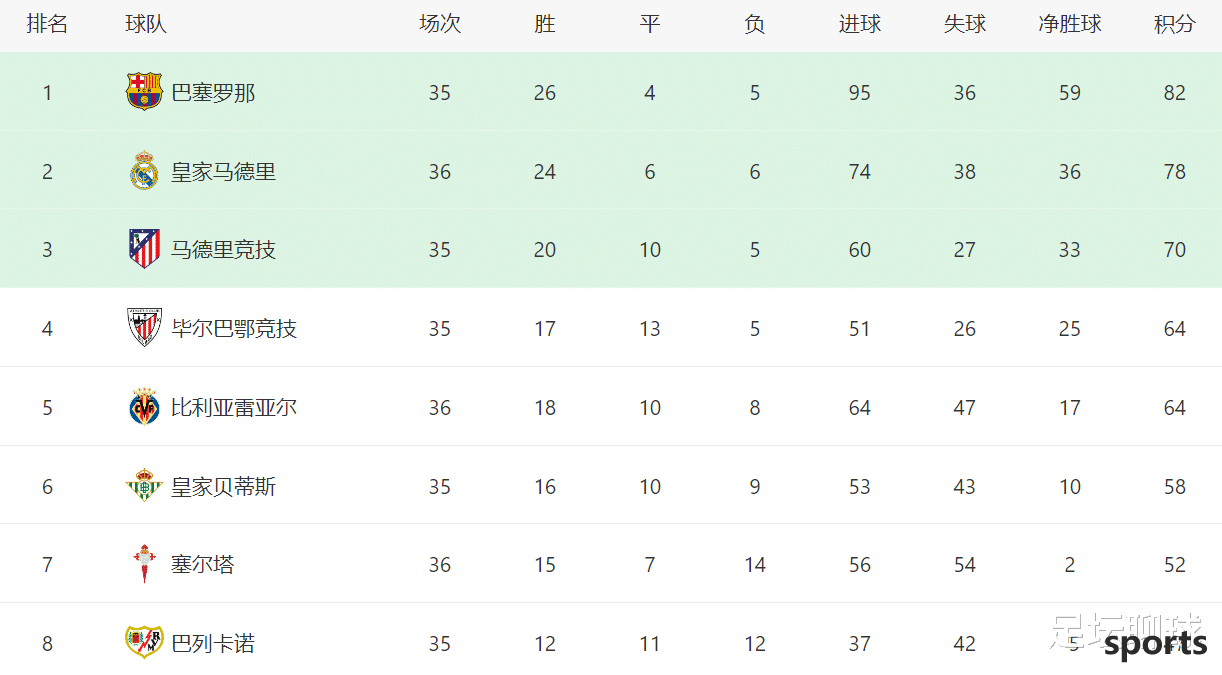Click the Atletico Madrid crest icon
Screen dimensions: 1222x675
click(x=144, y=249)
